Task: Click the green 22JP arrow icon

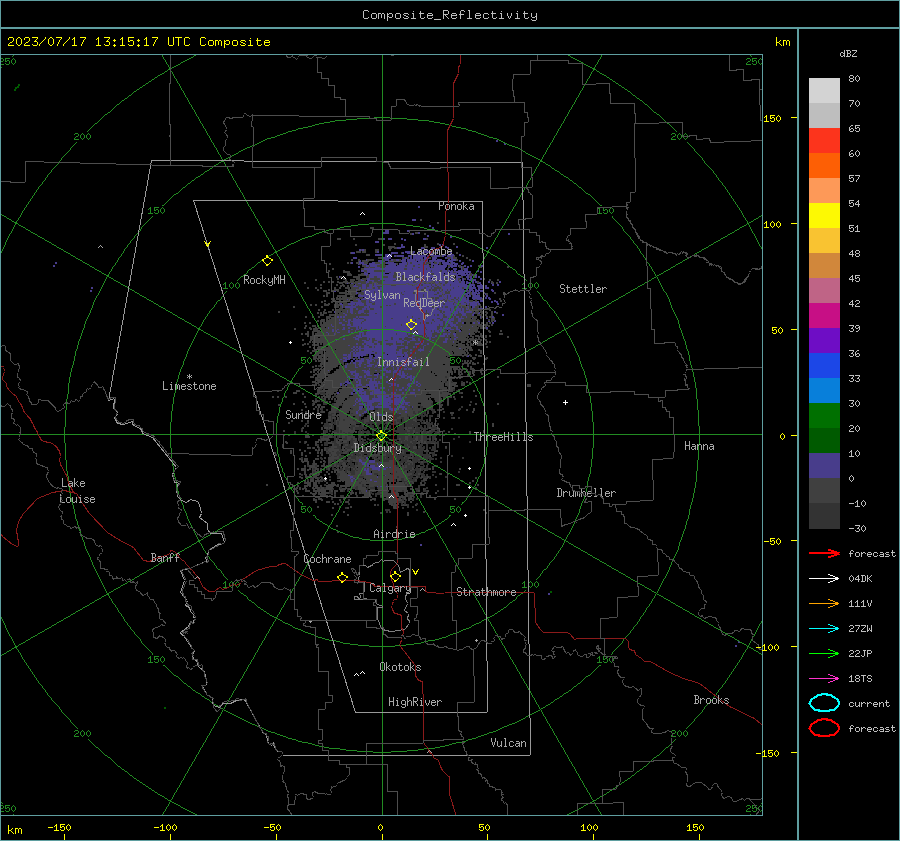Action: pyautogui.click(x=824, y=653)
